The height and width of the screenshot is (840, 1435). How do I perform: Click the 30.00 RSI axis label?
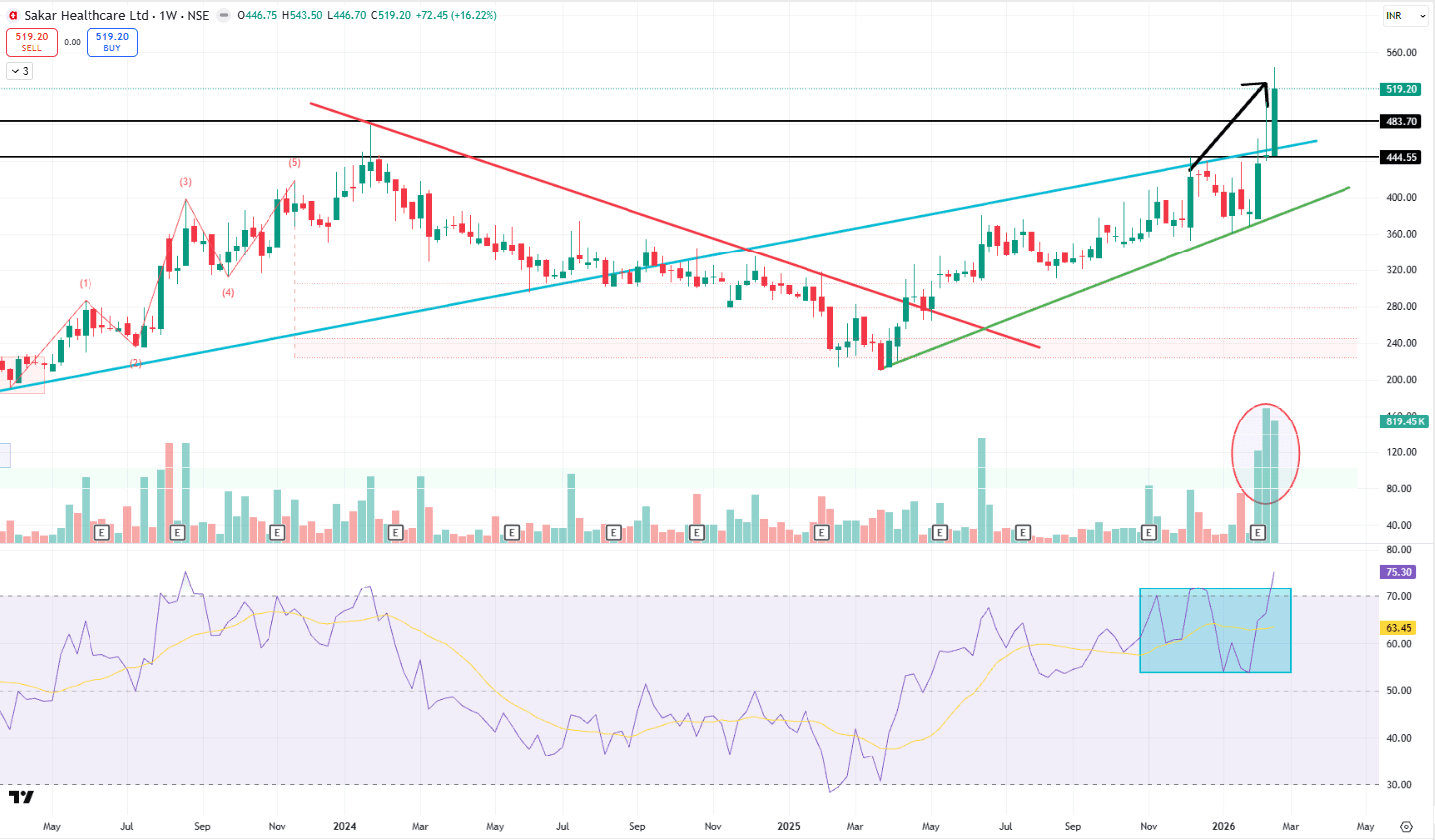point(1399,785)
